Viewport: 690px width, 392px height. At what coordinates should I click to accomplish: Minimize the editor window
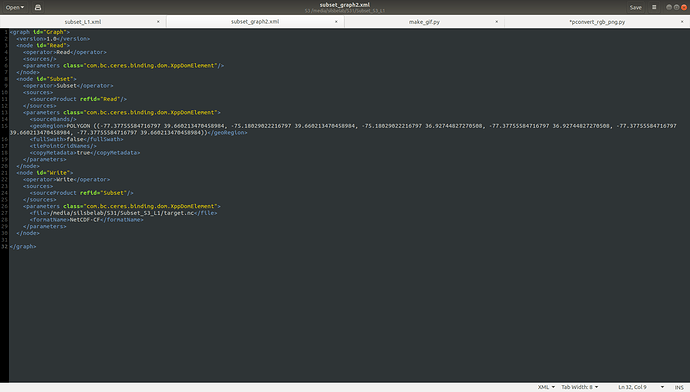[x=669, y=7]
